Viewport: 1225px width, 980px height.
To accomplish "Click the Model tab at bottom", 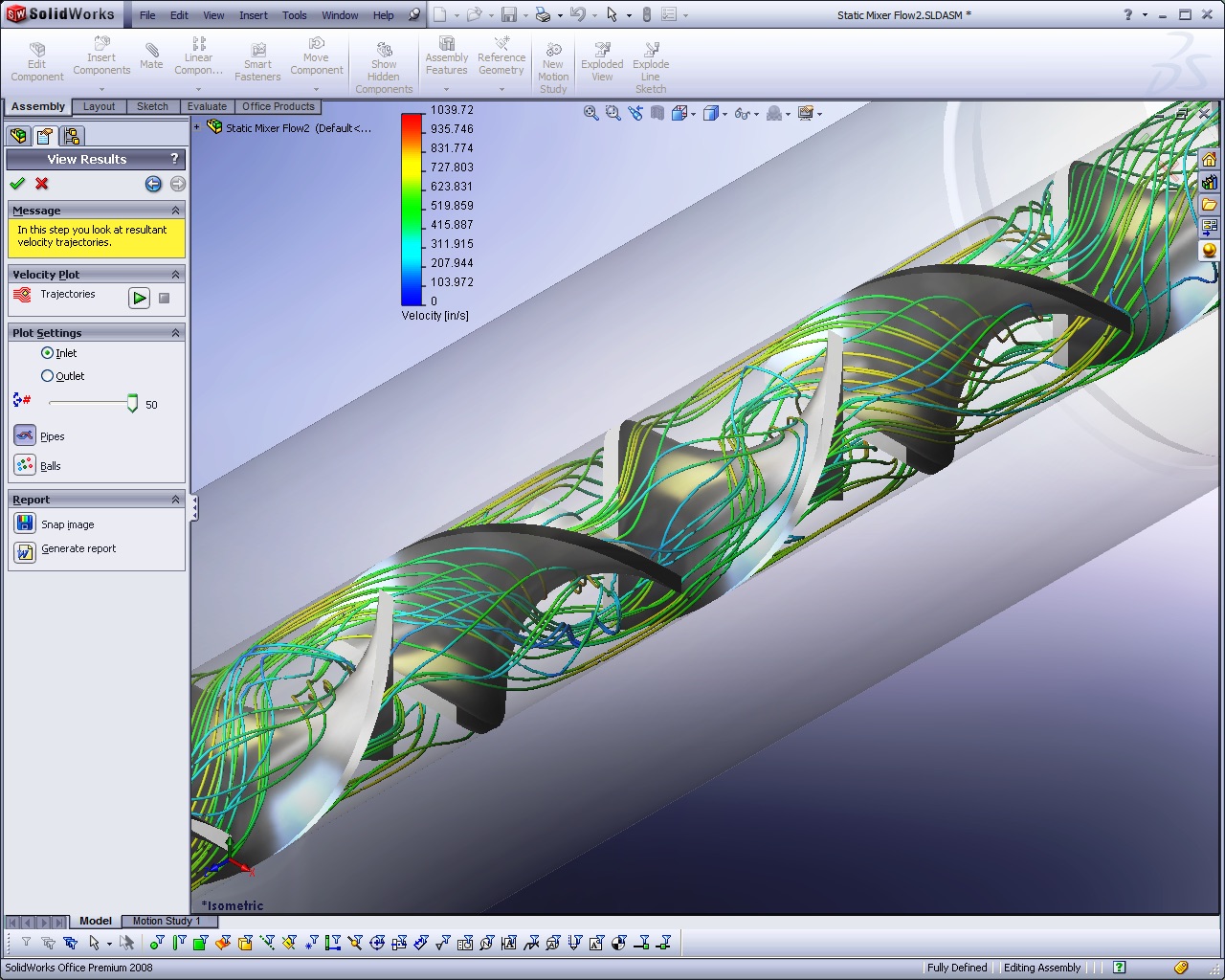I will point(96,921).
